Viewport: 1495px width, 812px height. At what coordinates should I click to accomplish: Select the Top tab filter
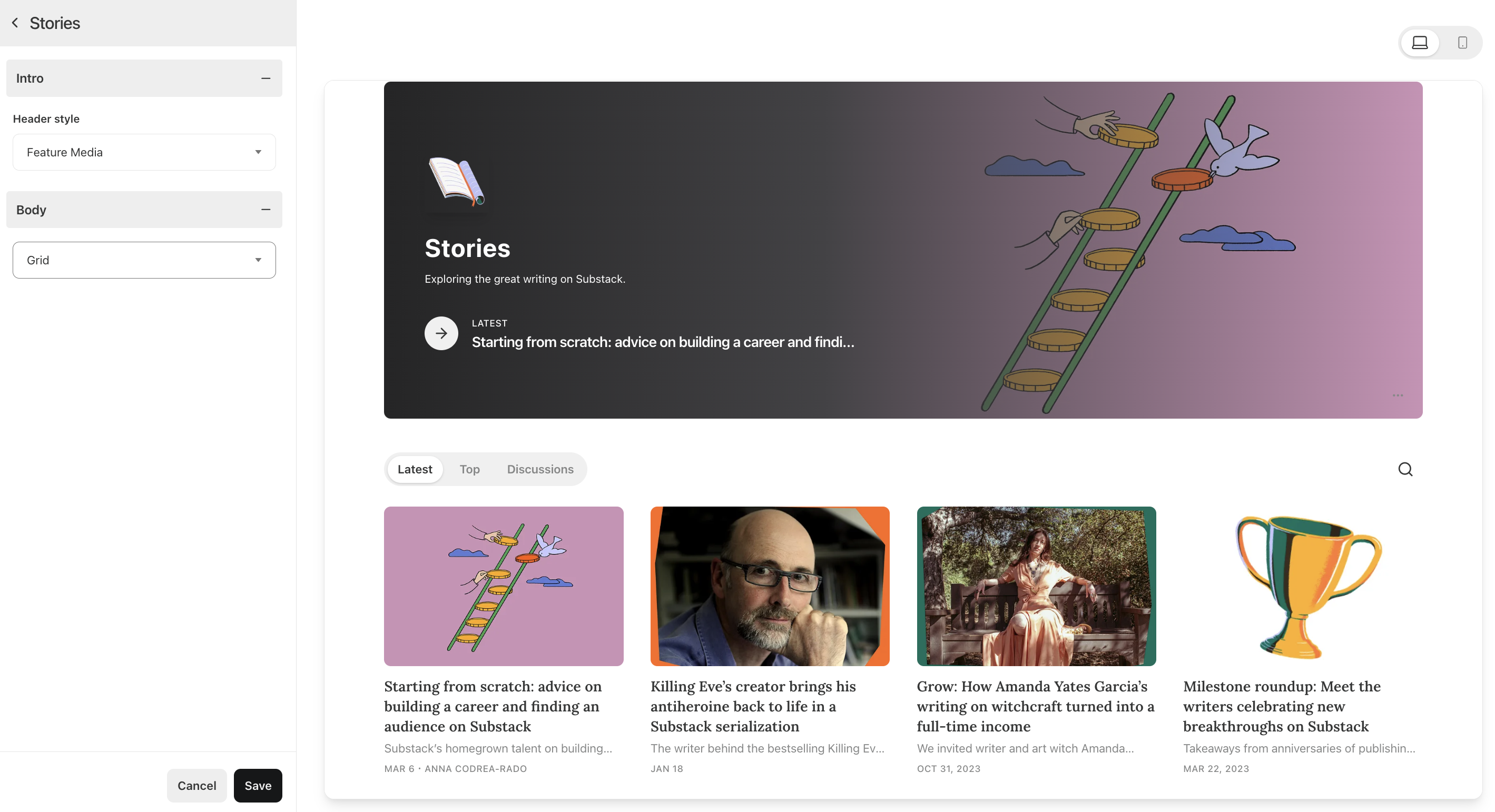pos(470,468)
